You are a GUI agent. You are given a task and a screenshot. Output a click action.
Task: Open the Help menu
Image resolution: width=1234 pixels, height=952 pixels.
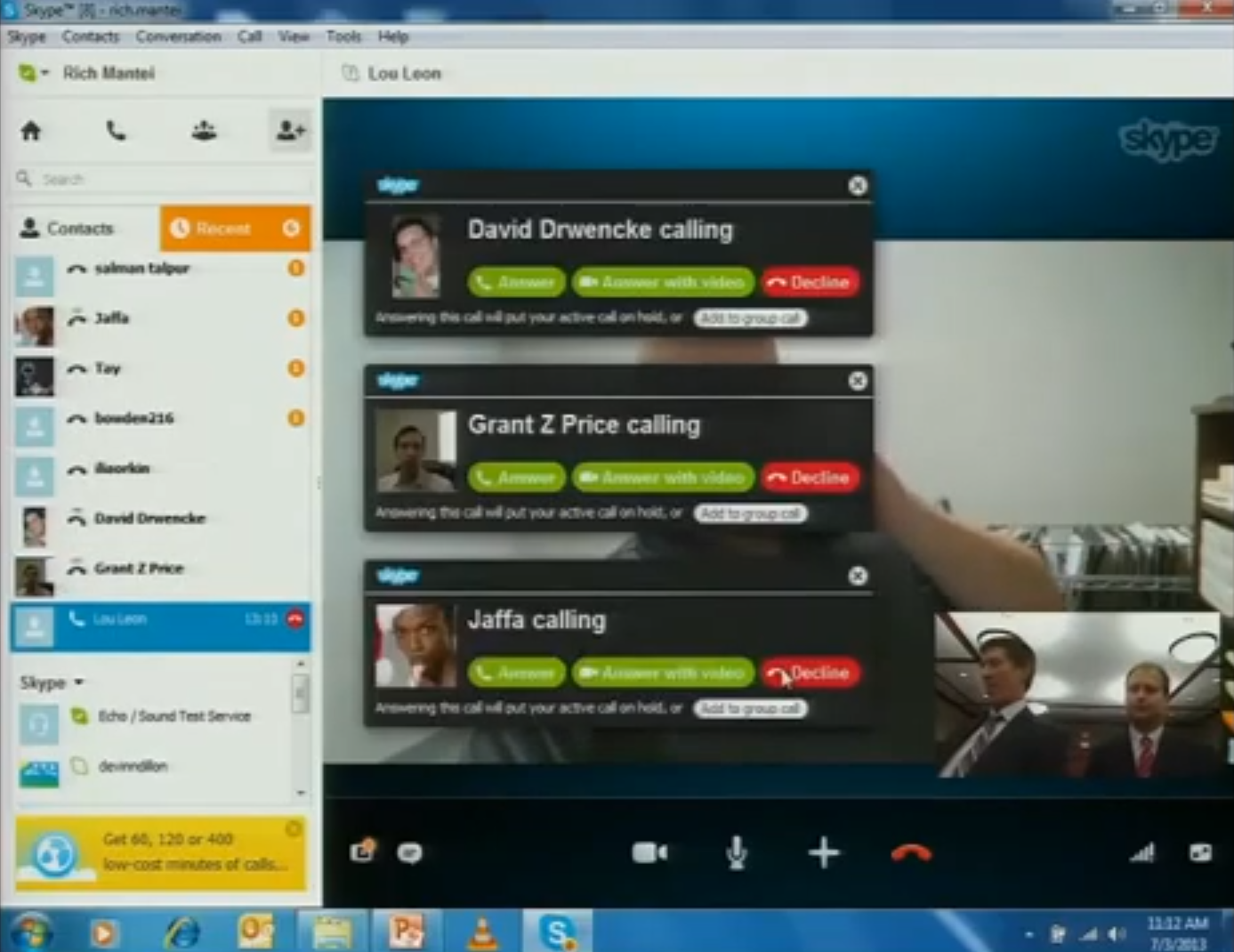[x=392, y=36]
